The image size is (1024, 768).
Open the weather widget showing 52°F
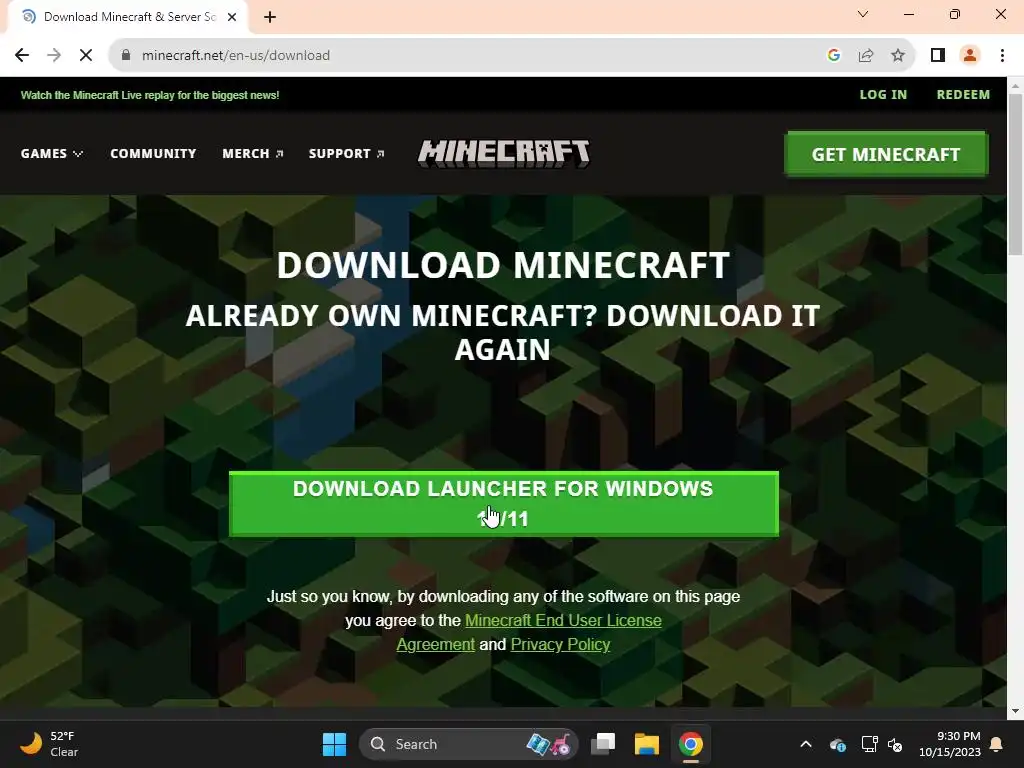coord(49,744)
